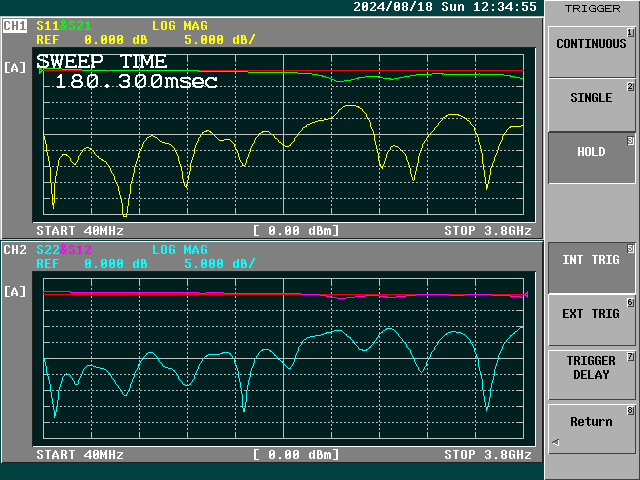Enable INT TRIG internal trigger source
The image size is (640, 480).
(x=591, y=261)
